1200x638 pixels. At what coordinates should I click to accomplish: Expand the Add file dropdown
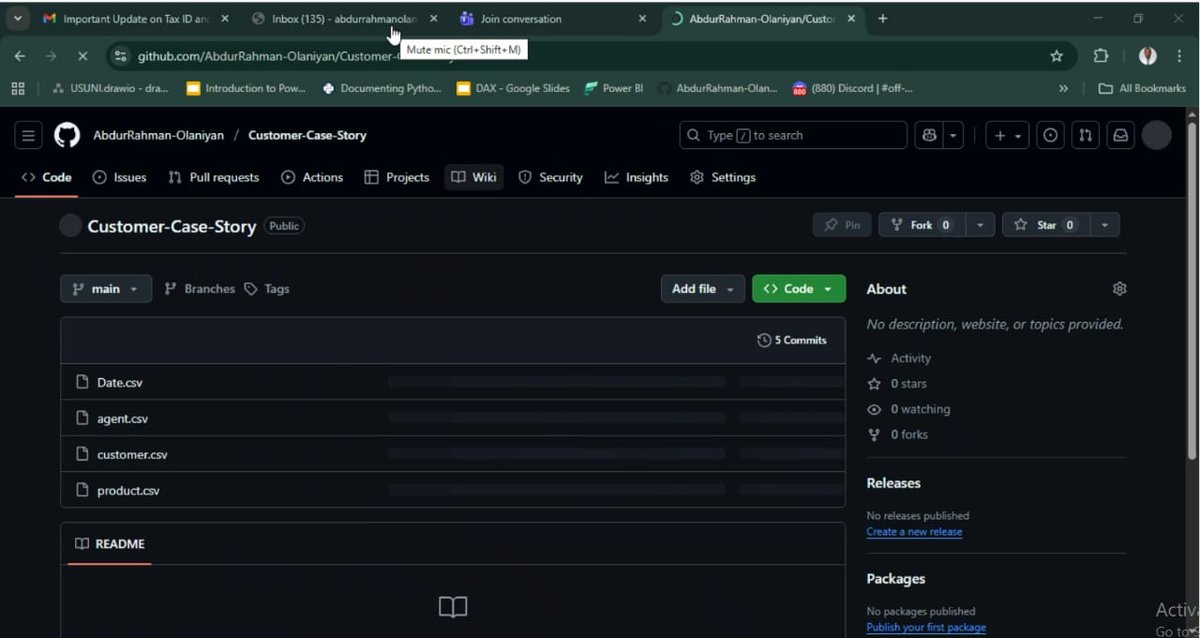[702, 288]
